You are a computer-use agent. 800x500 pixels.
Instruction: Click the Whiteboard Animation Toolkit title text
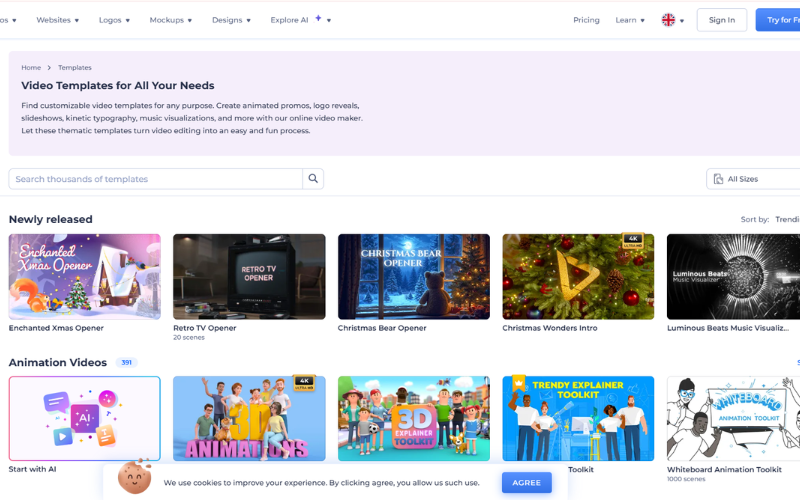724,469
